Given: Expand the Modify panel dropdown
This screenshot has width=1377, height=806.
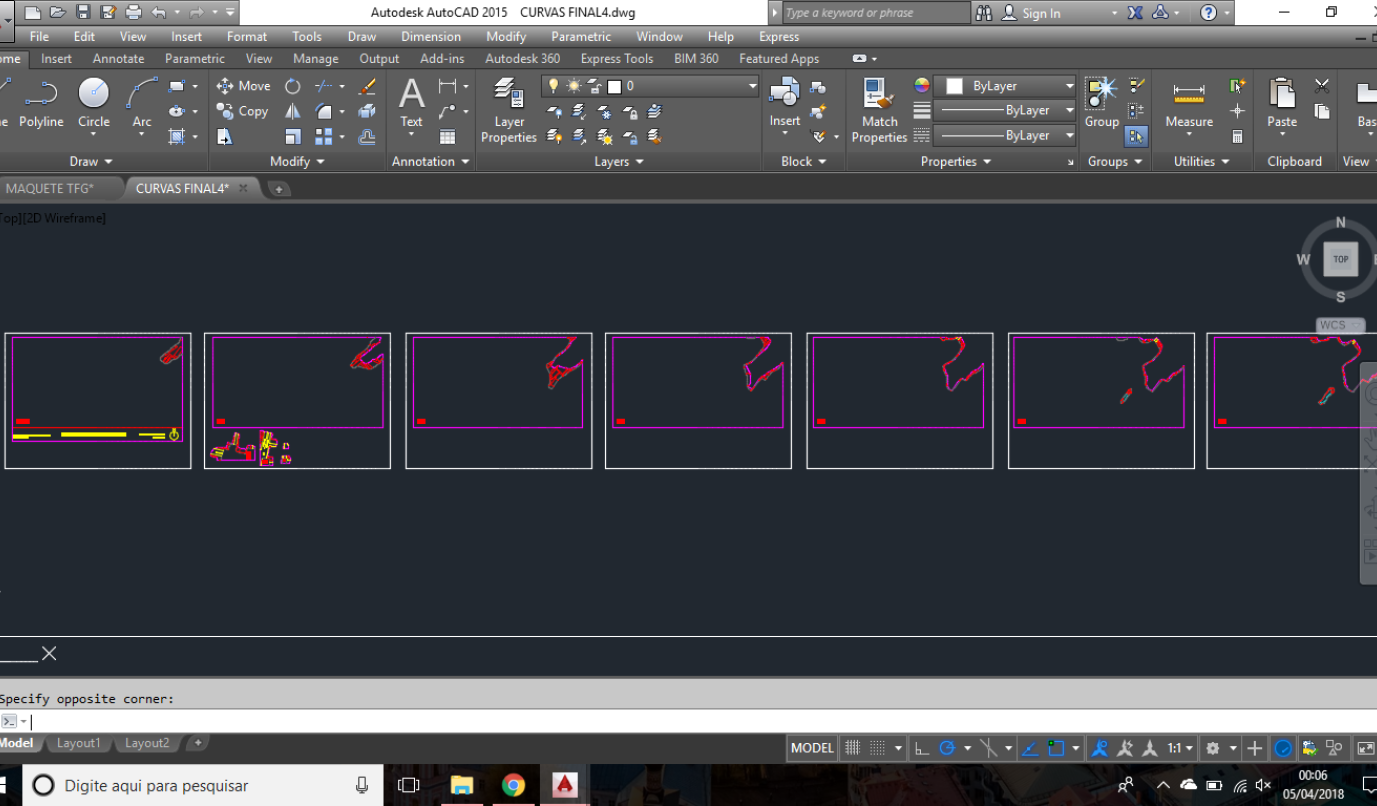Looking at the screenshot, I should click(x=297, y=161).
